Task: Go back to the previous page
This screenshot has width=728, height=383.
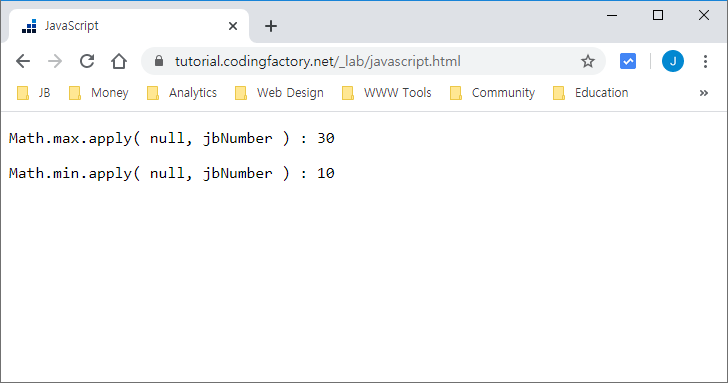Action: pos(23,61)
